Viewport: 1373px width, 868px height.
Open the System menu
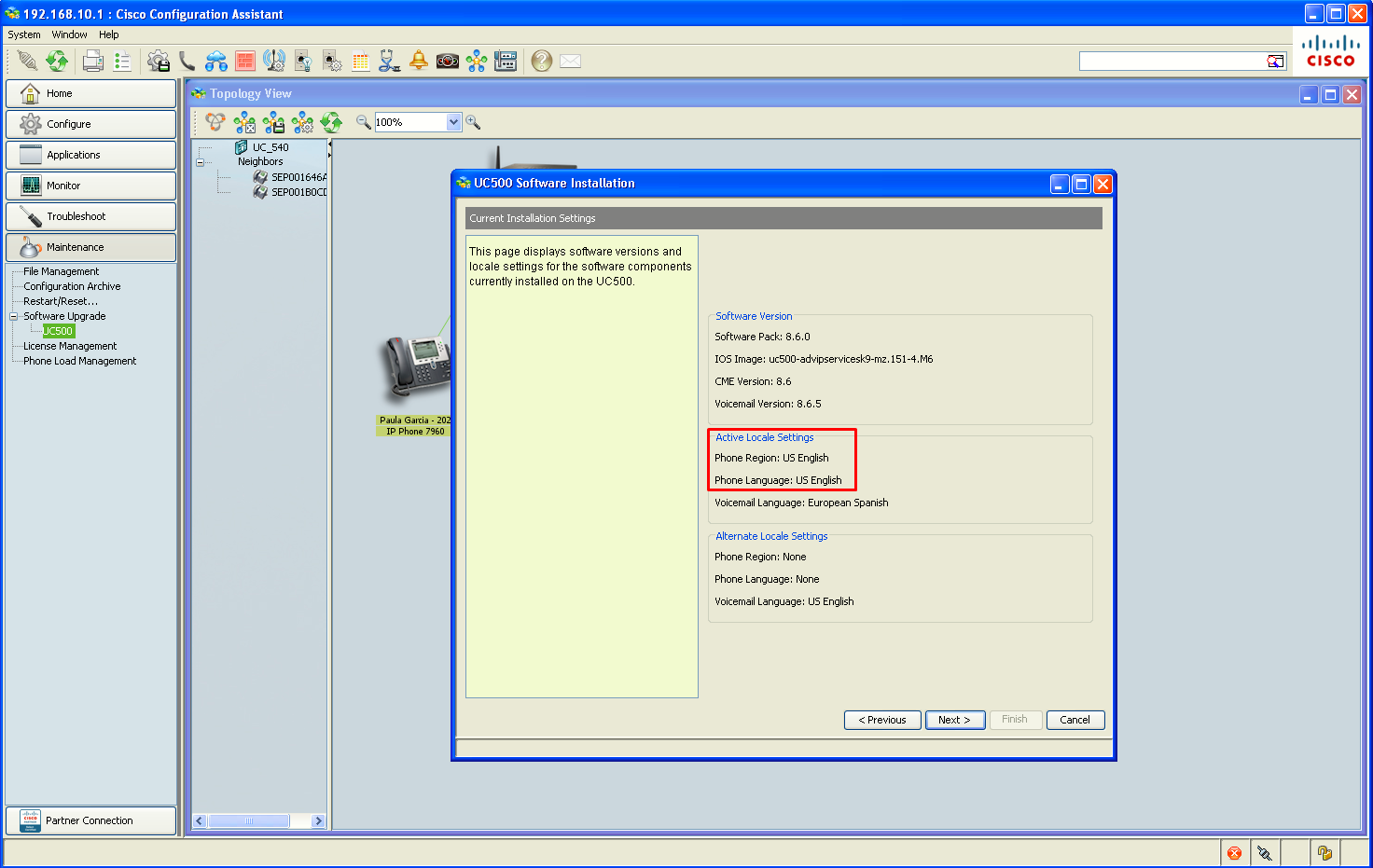point(24,34)
